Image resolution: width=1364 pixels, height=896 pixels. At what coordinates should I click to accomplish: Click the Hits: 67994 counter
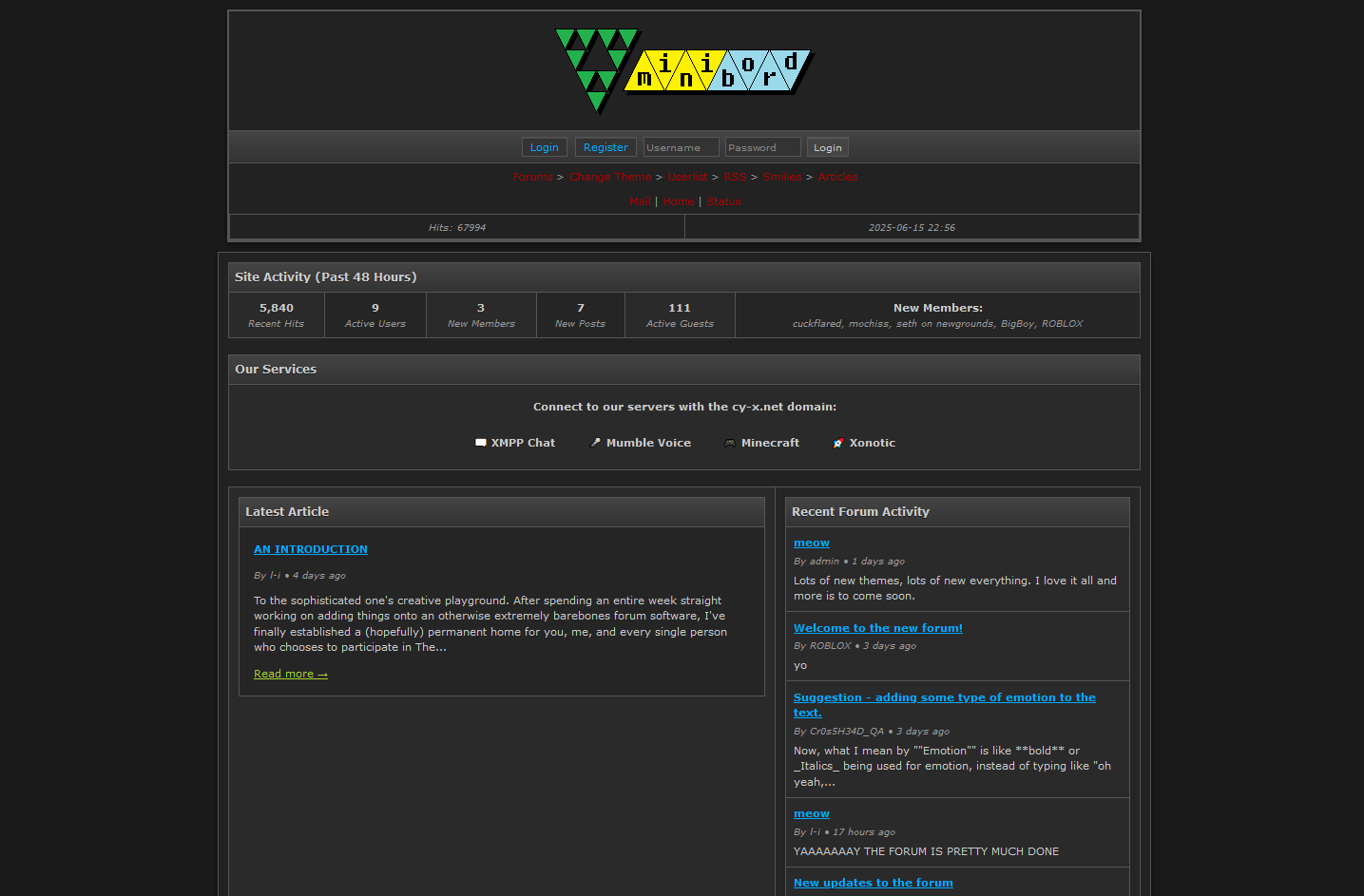coord(457,227)
